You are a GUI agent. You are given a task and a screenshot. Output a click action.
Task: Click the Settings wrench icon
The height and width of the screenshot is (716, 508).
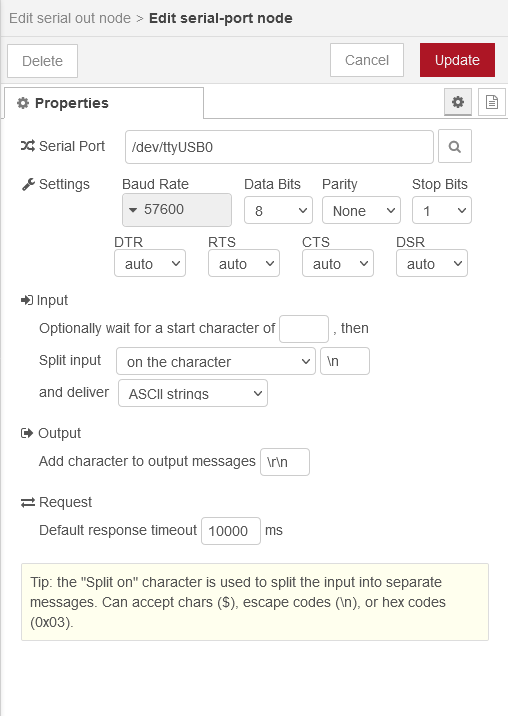tap(28, 184)
